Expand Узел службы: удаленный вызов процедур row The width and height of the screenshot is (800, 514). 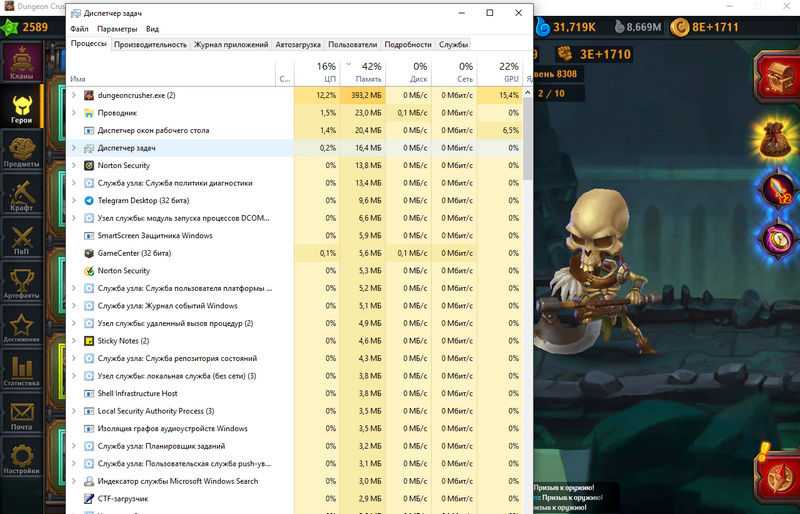point(73,323)
